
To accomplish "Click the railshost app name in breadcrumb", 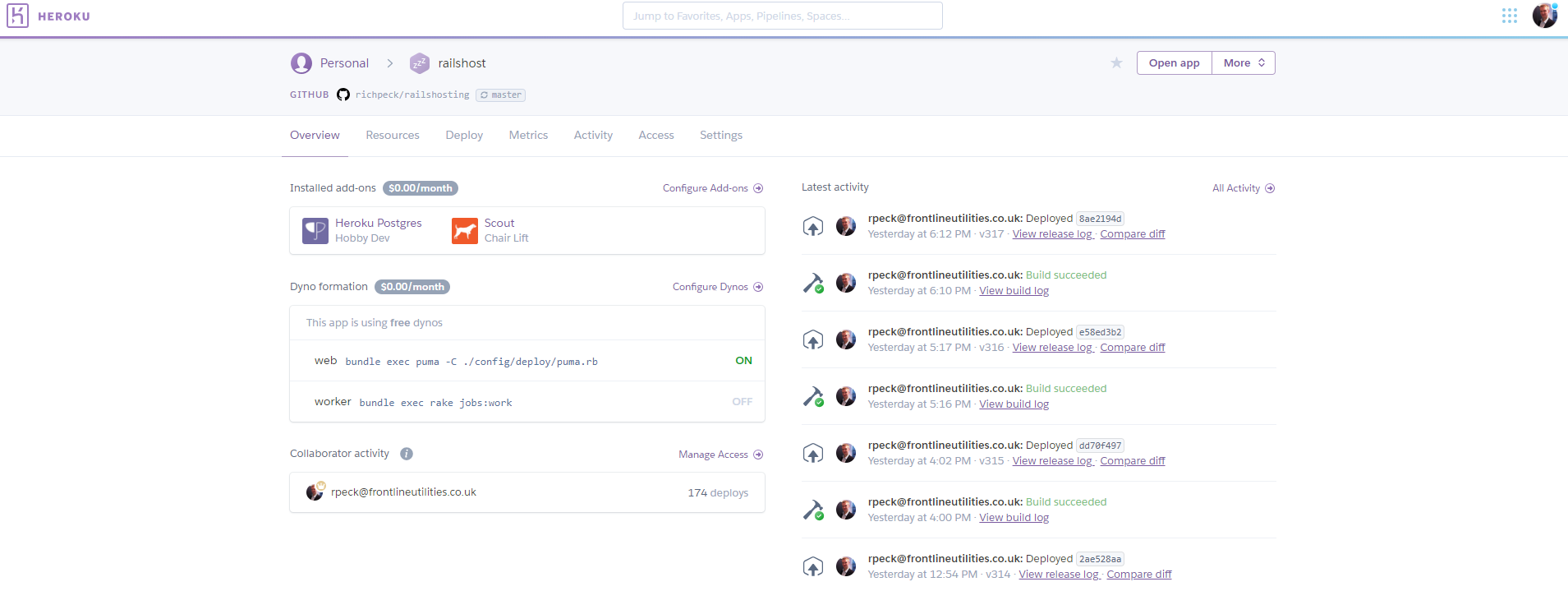I will [462, 63].
